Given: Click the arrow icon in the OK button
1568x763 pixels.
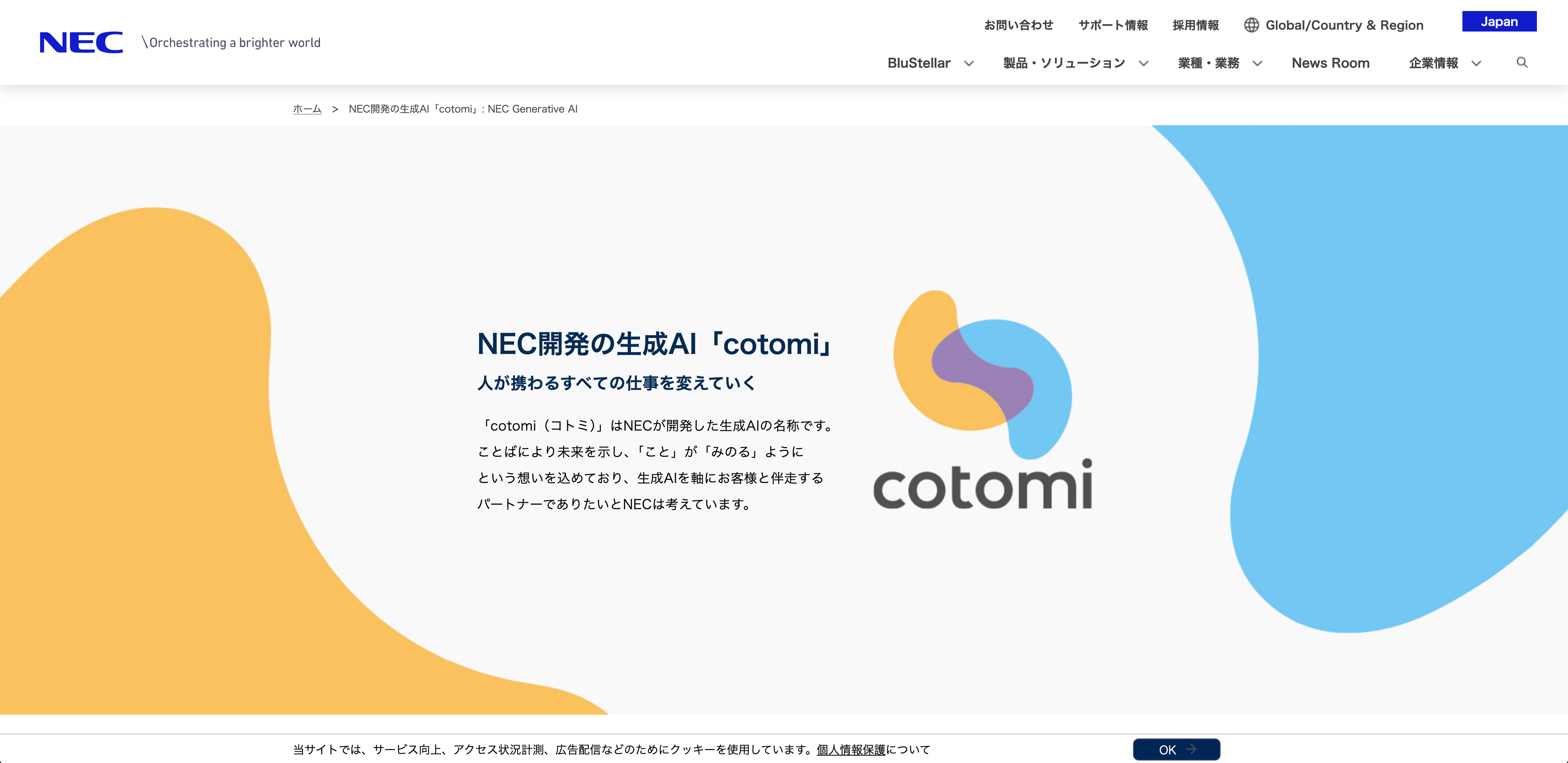Looking at the screenshot, I should pyautogui.click(x=1191, y=749).
